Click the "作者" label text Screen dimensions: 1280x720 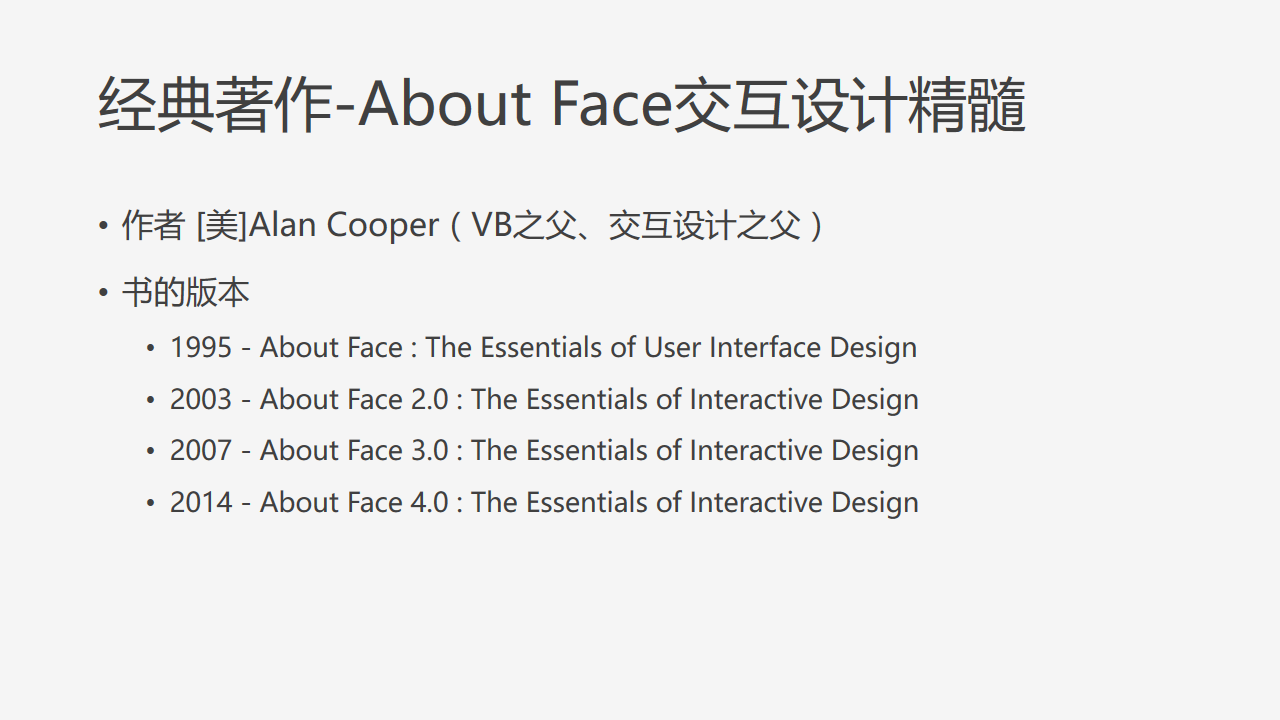[x=153, y=226]
